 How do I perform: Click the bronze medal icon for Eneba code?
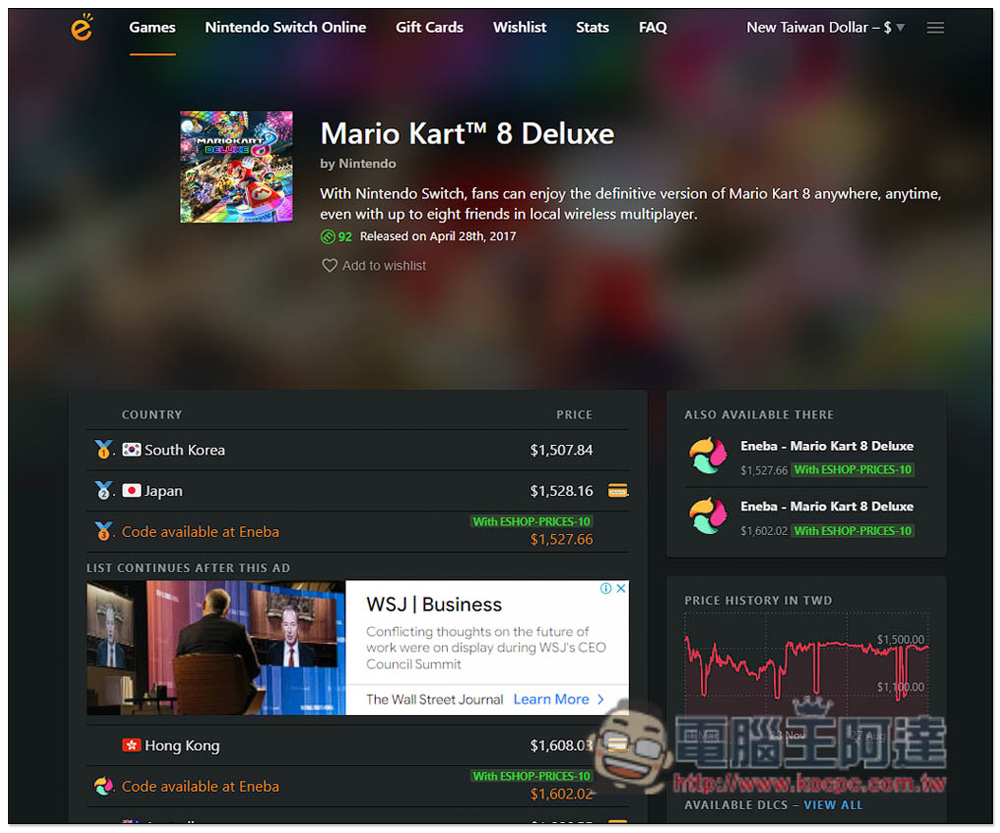[x=103, y=531]
